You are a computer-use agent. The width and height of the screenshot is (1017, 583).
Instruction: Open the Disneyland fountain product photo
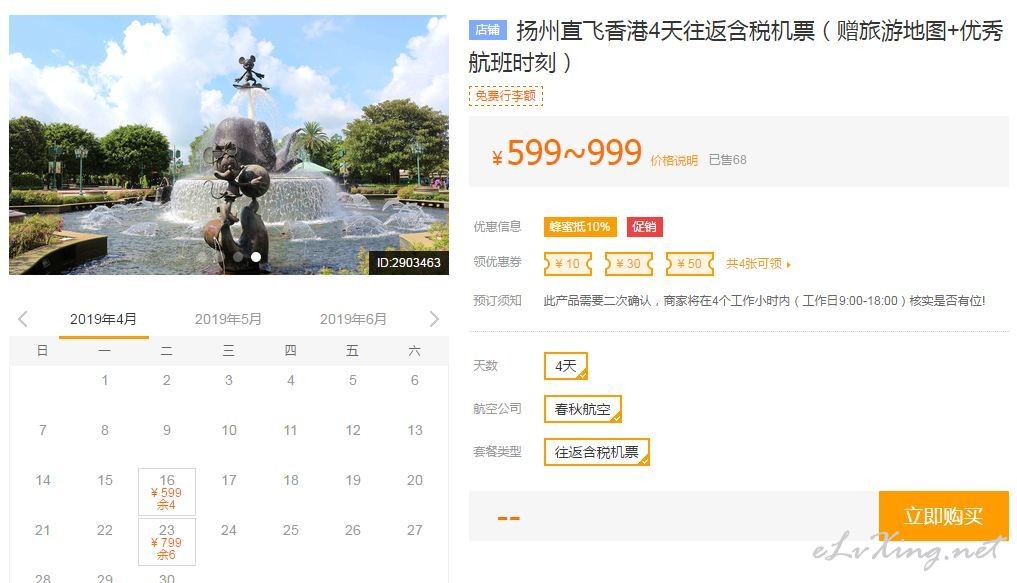229,145
